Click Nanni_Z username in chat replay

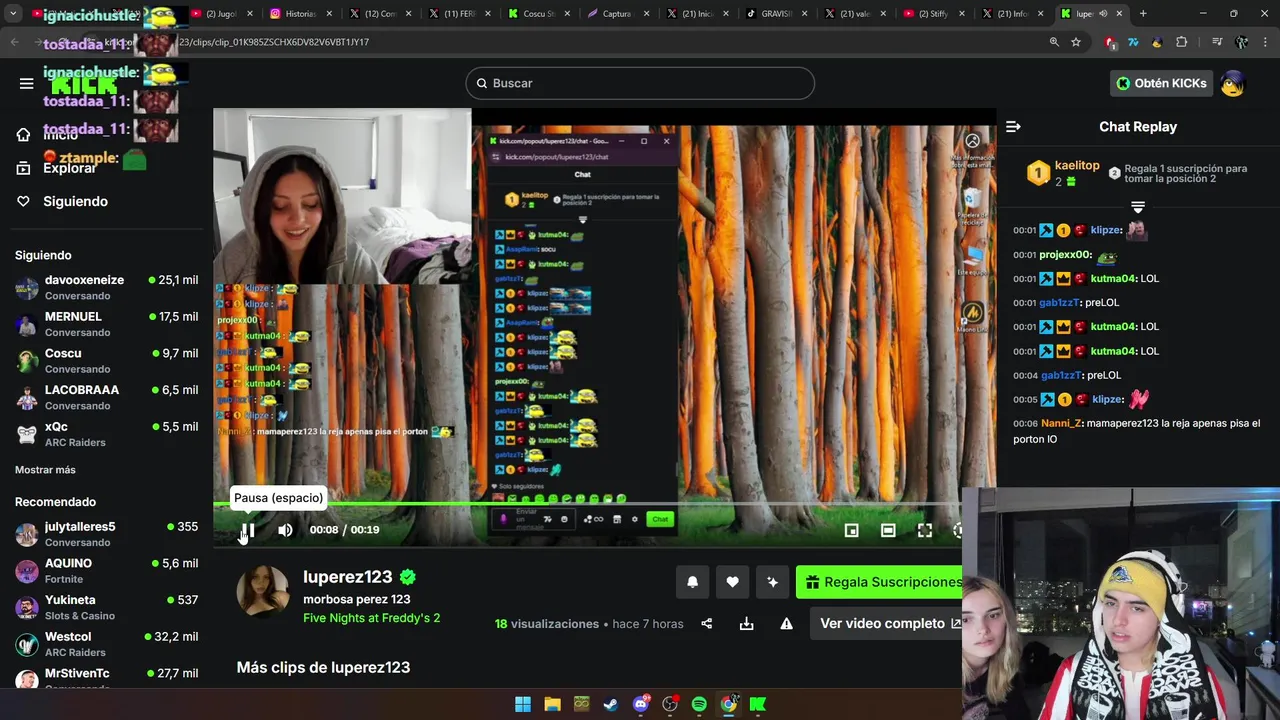(x=1060, y=423)
